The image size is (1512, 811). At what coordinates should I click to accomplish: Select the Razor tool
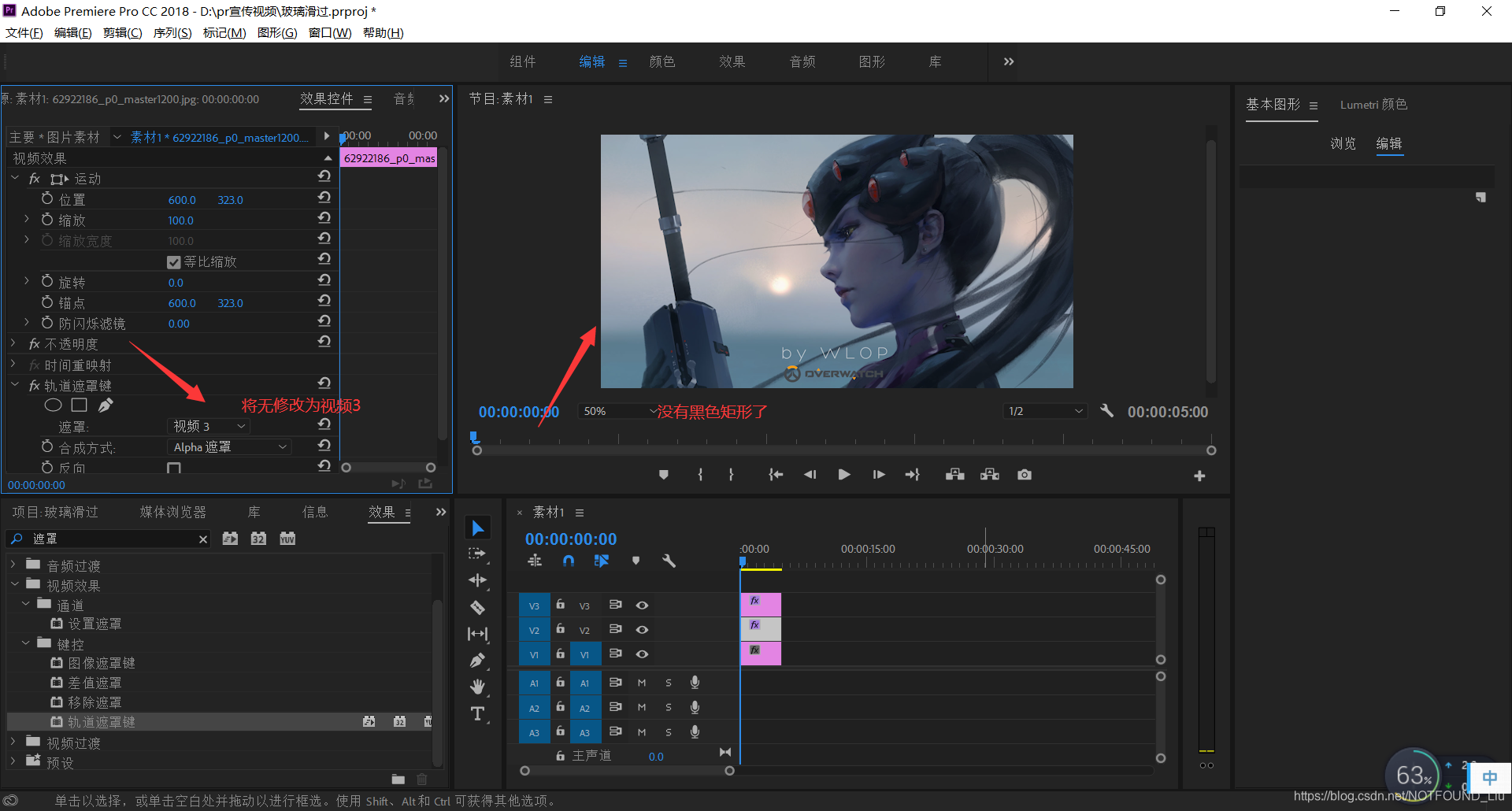point(478,607)
